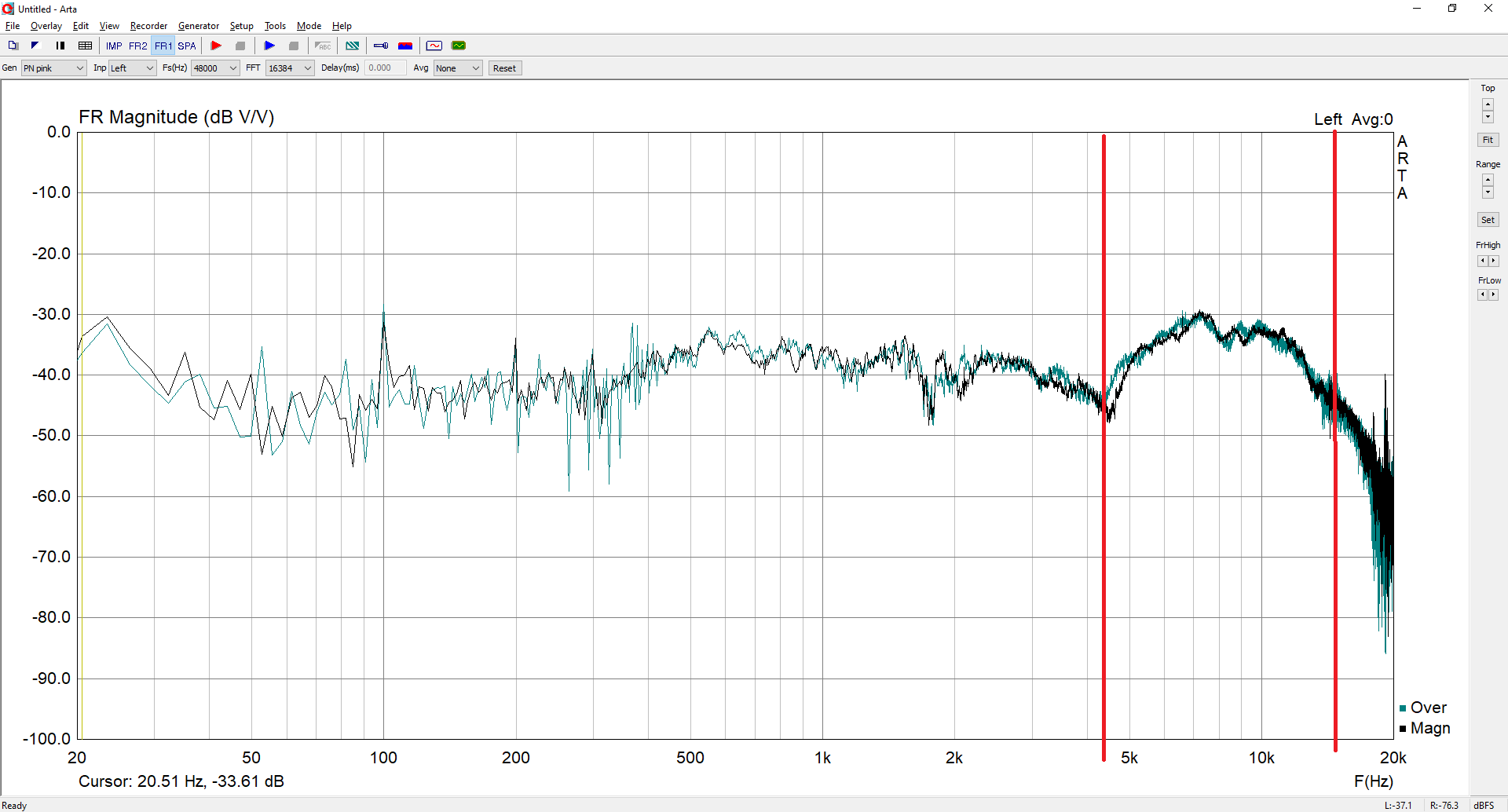Click the yellow cursor line in the plot
The width and height of the screenshot is (1508, 812).
(x=82, y=436)
